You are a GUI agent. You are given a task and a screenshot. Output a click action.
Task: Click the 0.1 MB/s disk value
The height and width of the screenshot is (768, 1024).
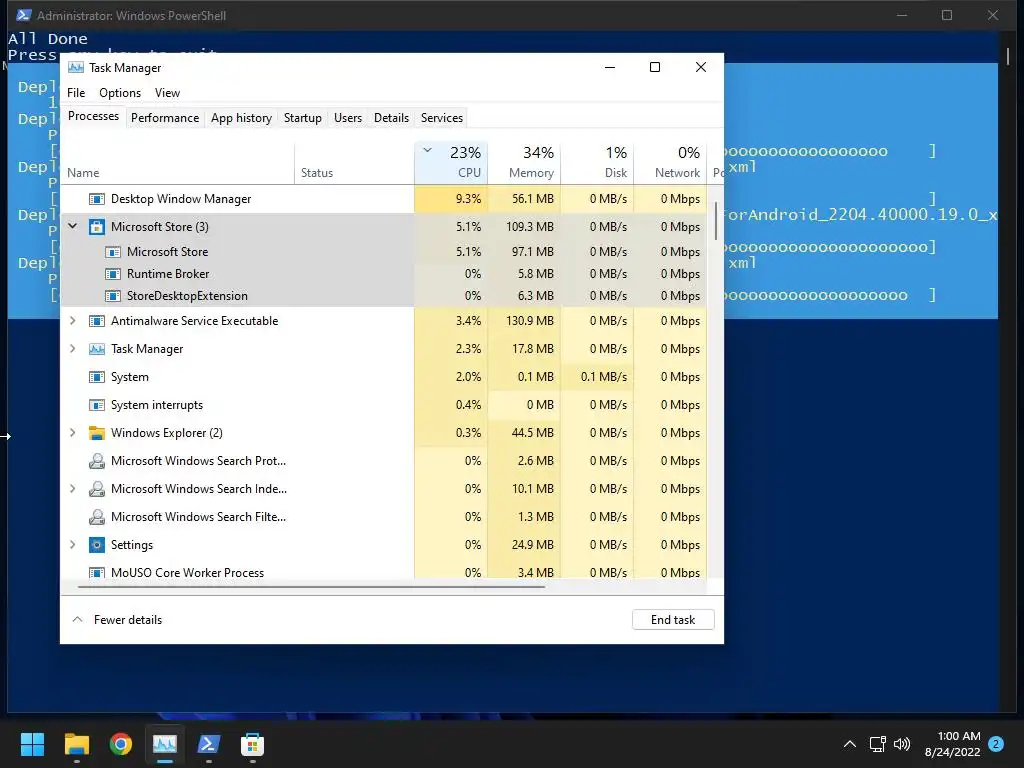(603, 377)
